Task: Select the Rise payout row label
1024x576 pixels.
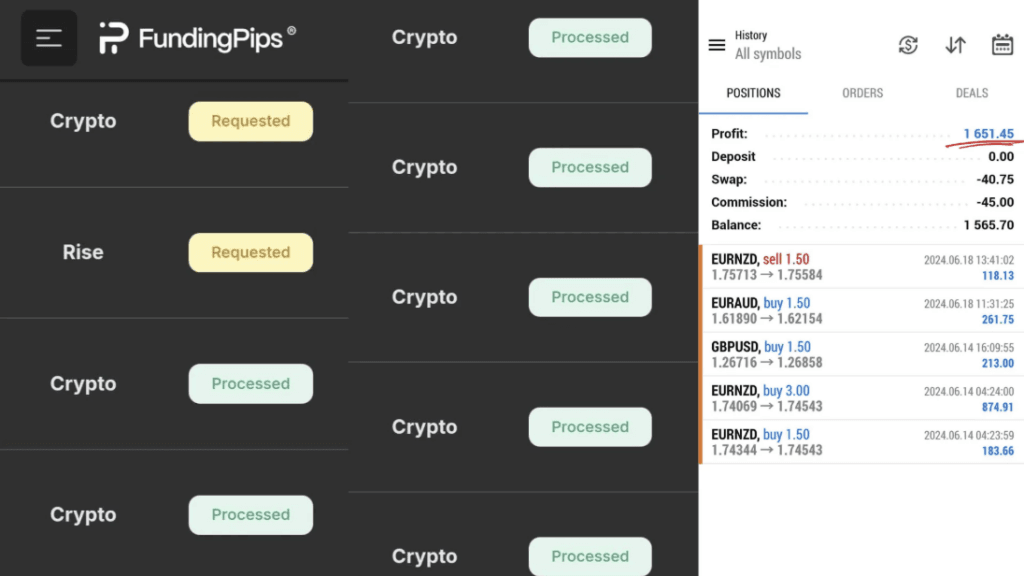Action: [x=83, y=253]
